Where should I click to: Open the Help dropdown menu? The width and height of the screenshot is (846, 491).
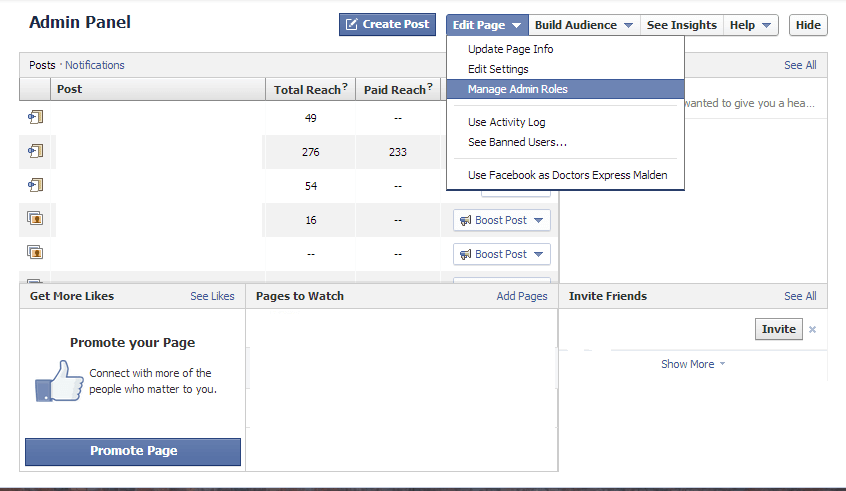(x=751, y=25)
